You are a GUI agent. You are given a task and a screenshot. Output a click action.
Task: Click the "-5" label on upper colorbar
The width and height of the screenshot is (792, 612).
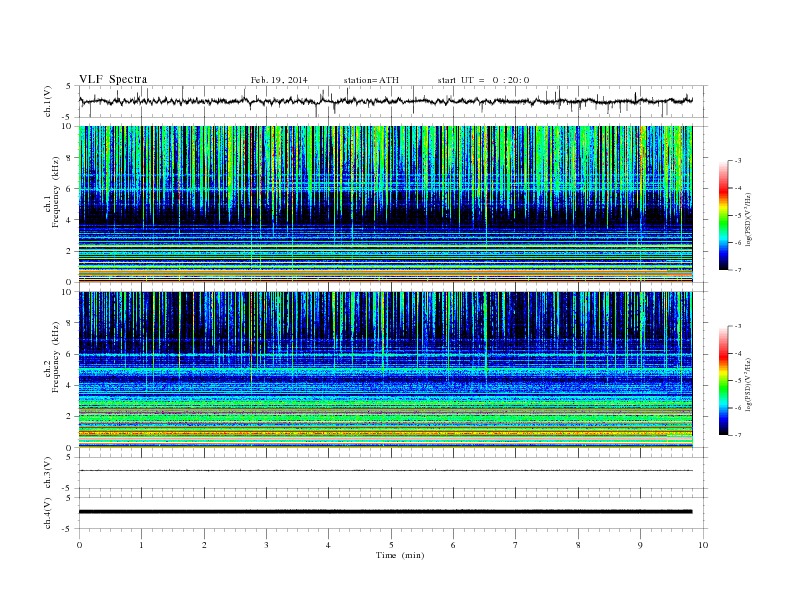738,216
